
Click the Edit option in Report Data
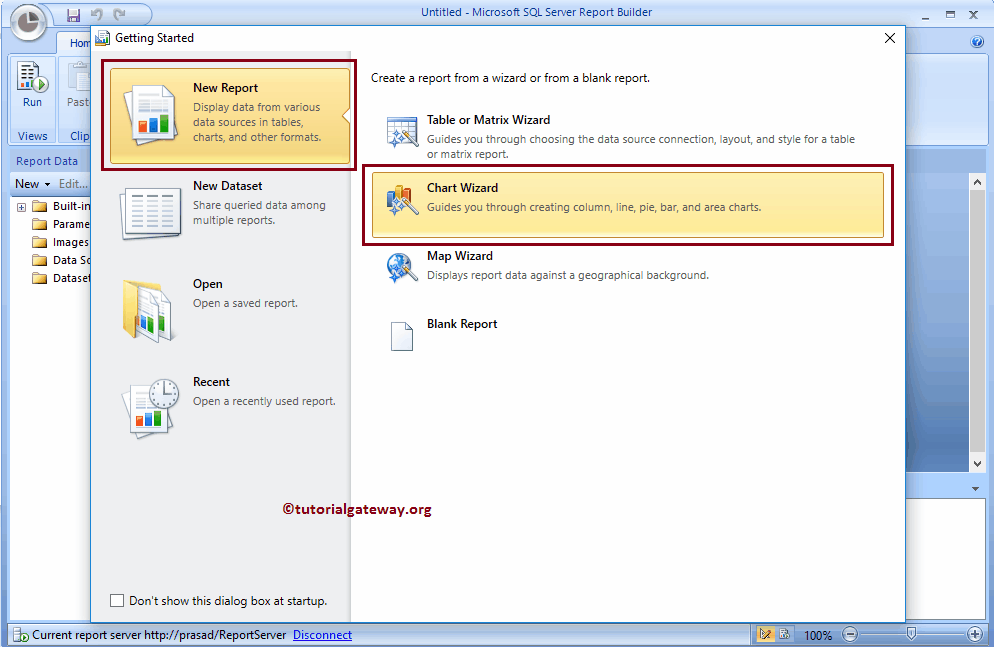71,183
